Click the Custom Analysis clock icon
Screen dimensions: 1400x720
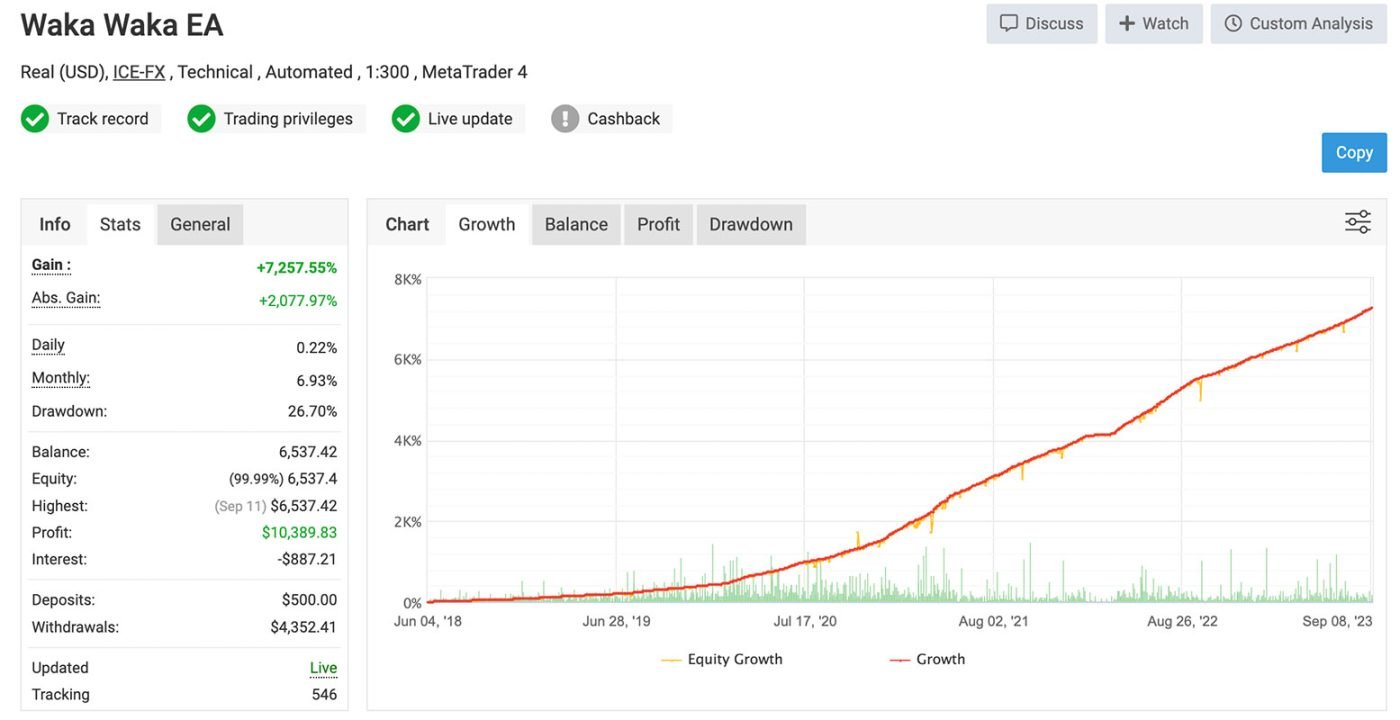(1233, 23)
